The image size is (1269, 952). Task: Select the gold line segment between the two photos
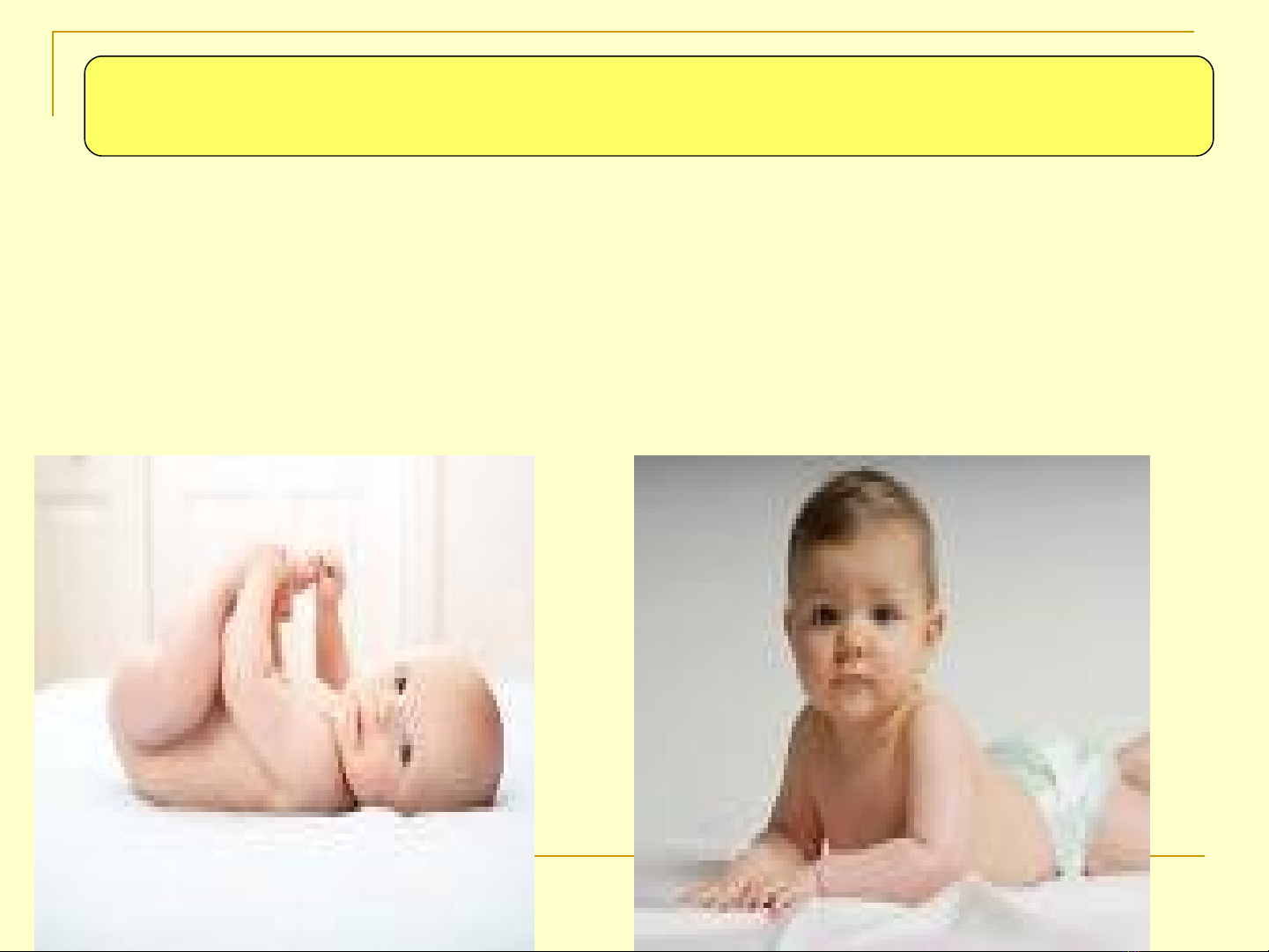(585, 855)
